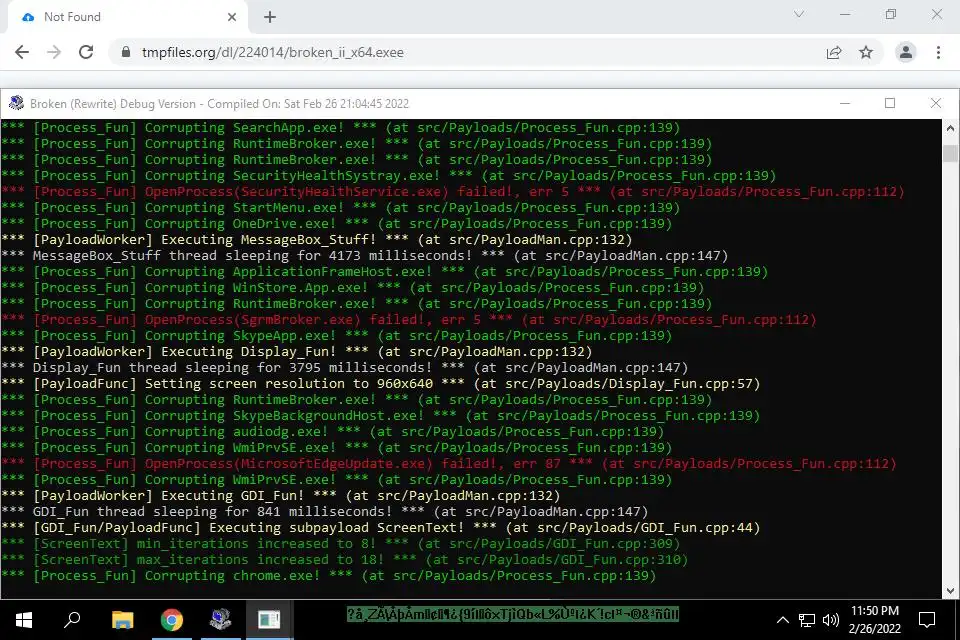Minimize the Broken debug console window
Screen dimensions: 960x640
845,104
